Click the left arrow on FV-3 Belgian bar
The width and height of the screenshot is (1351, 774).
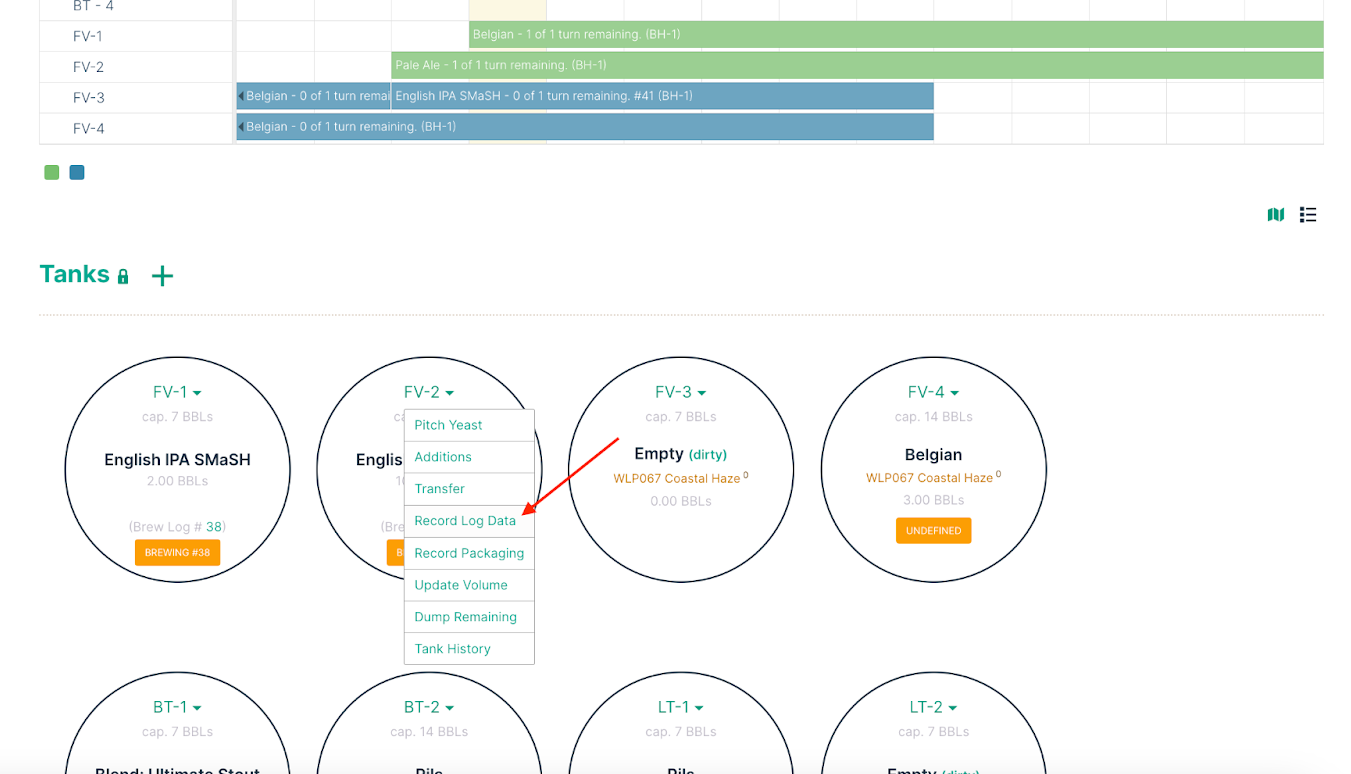(241, 97)
